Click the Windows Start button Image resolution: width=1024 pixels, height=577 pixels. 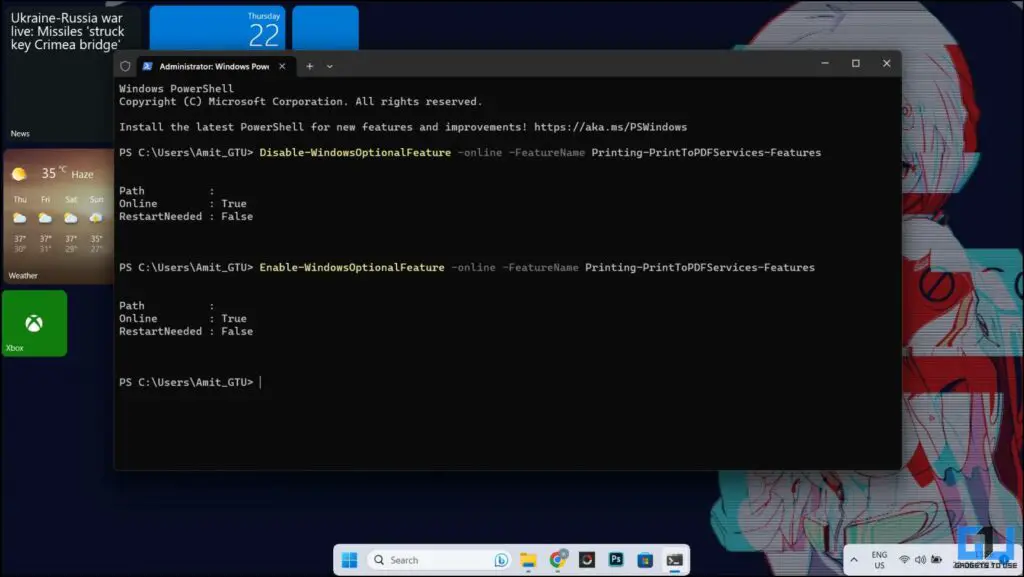point(349,559)
